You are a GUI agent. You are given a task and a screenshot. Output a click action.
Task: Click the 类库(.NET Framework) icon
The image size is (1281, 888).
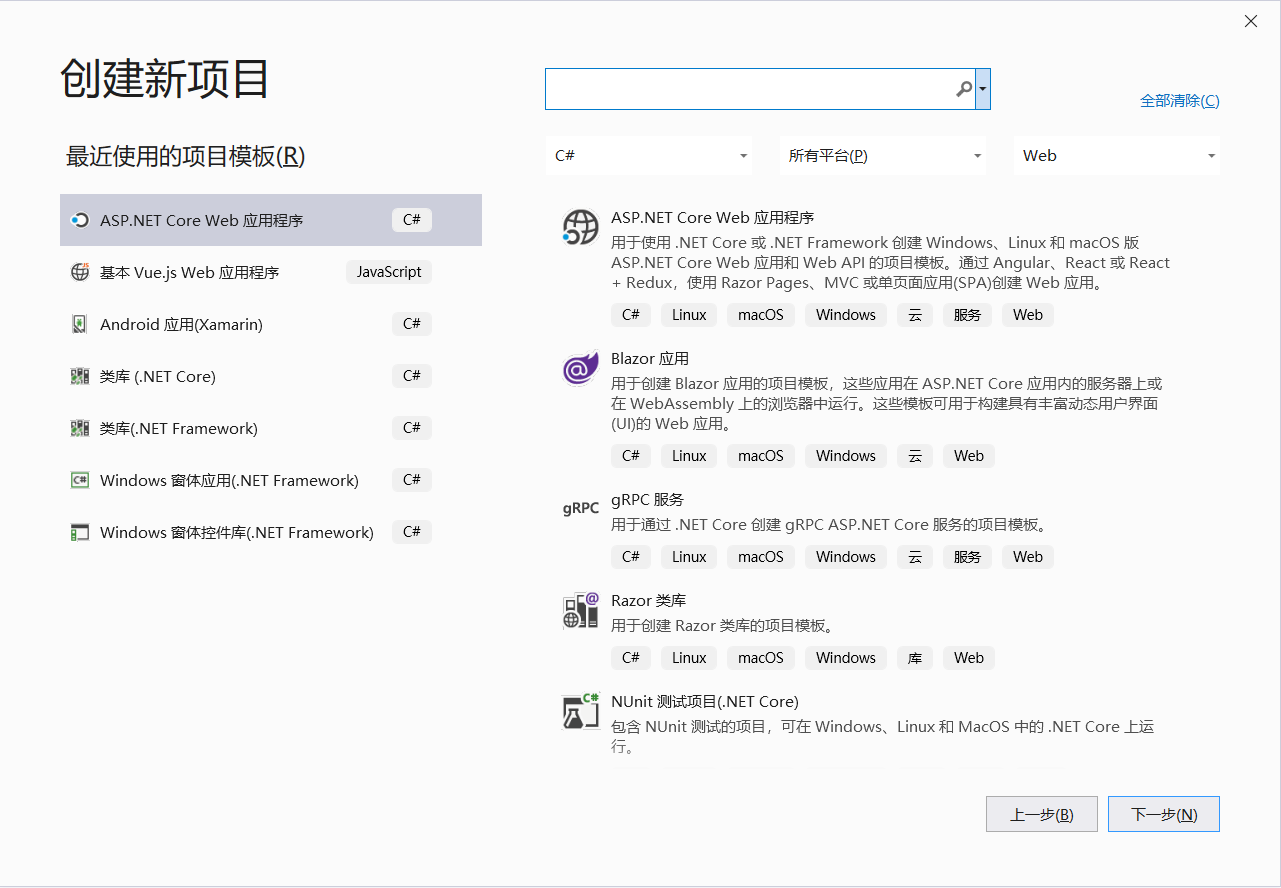[x=80, y=428]
